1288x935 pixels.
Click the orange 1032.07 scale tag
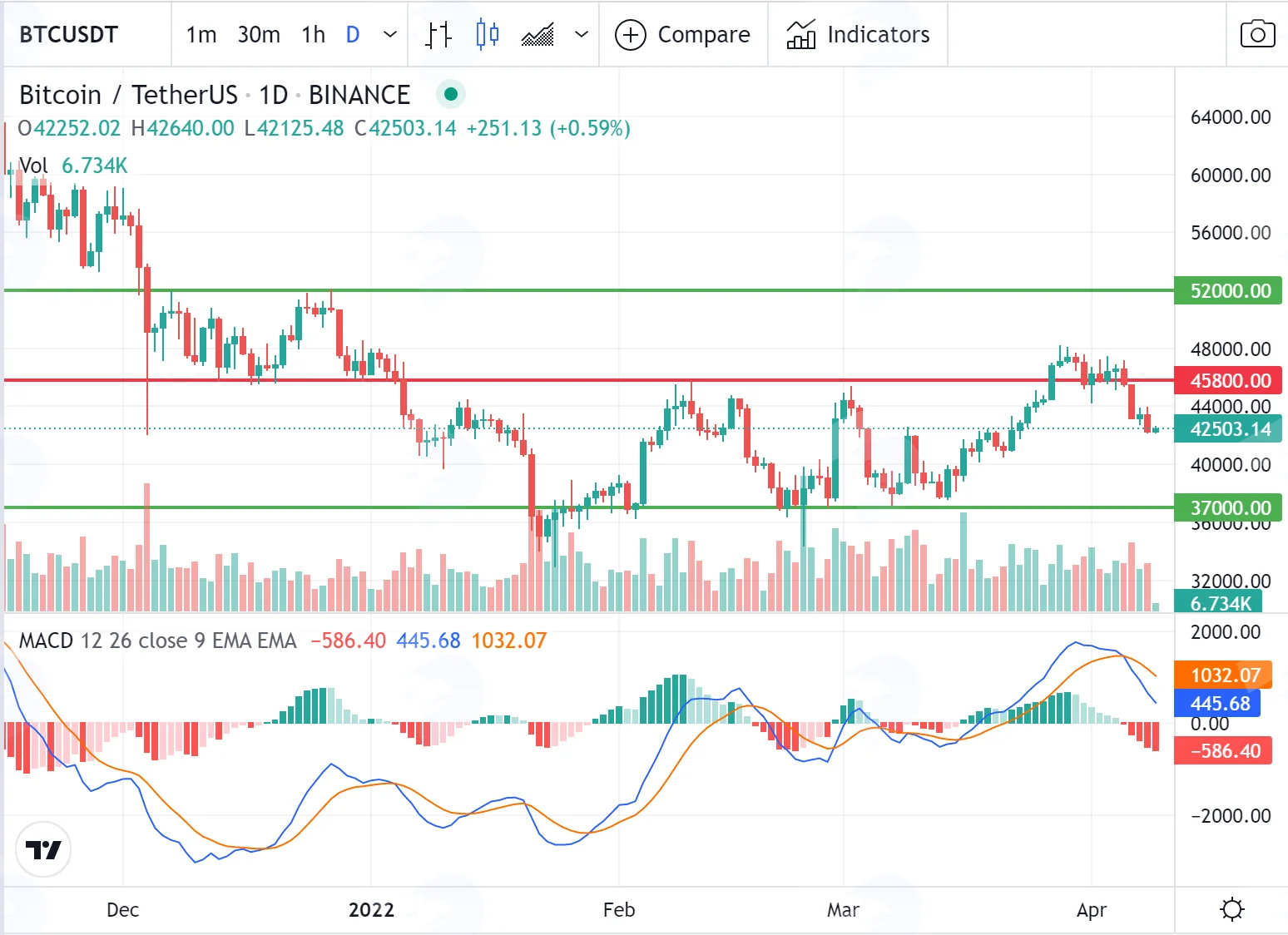1223,675
